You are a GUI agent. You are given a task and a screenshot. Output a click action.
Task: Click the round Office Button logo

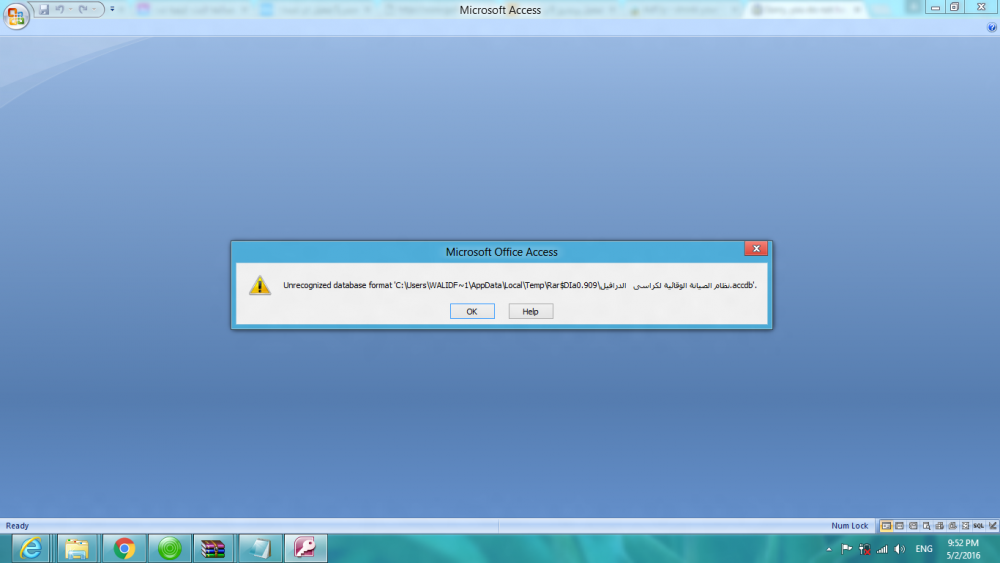pos(16,15)
